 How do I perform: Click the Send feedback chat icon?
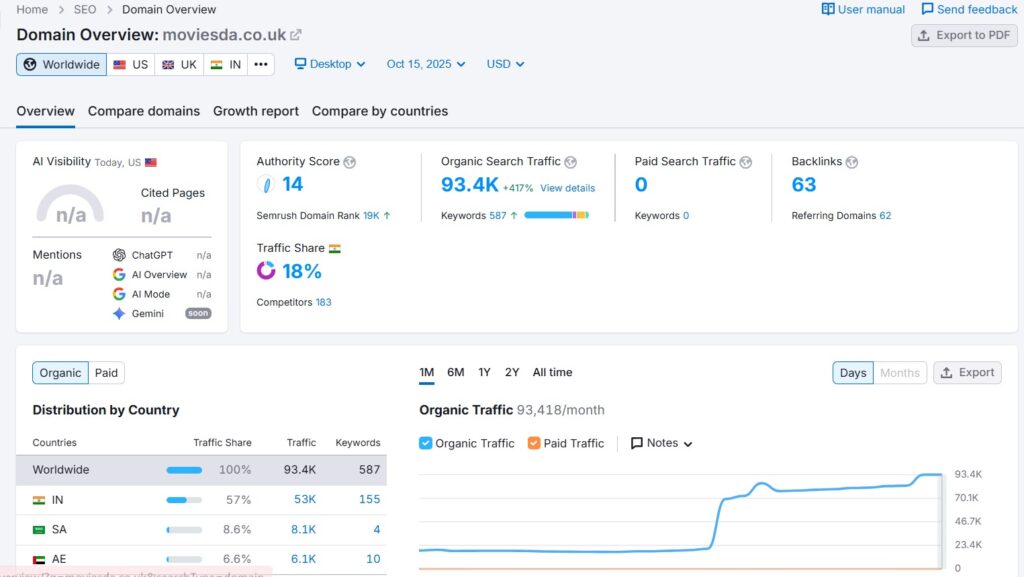pyautogui.click(x=928, y=9)
